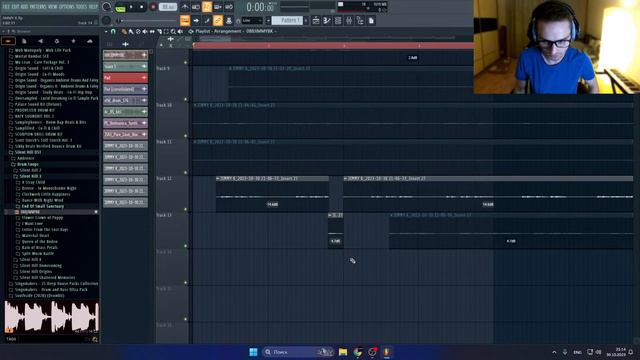Mute Track 13 using its green dot

coord(186,246)
